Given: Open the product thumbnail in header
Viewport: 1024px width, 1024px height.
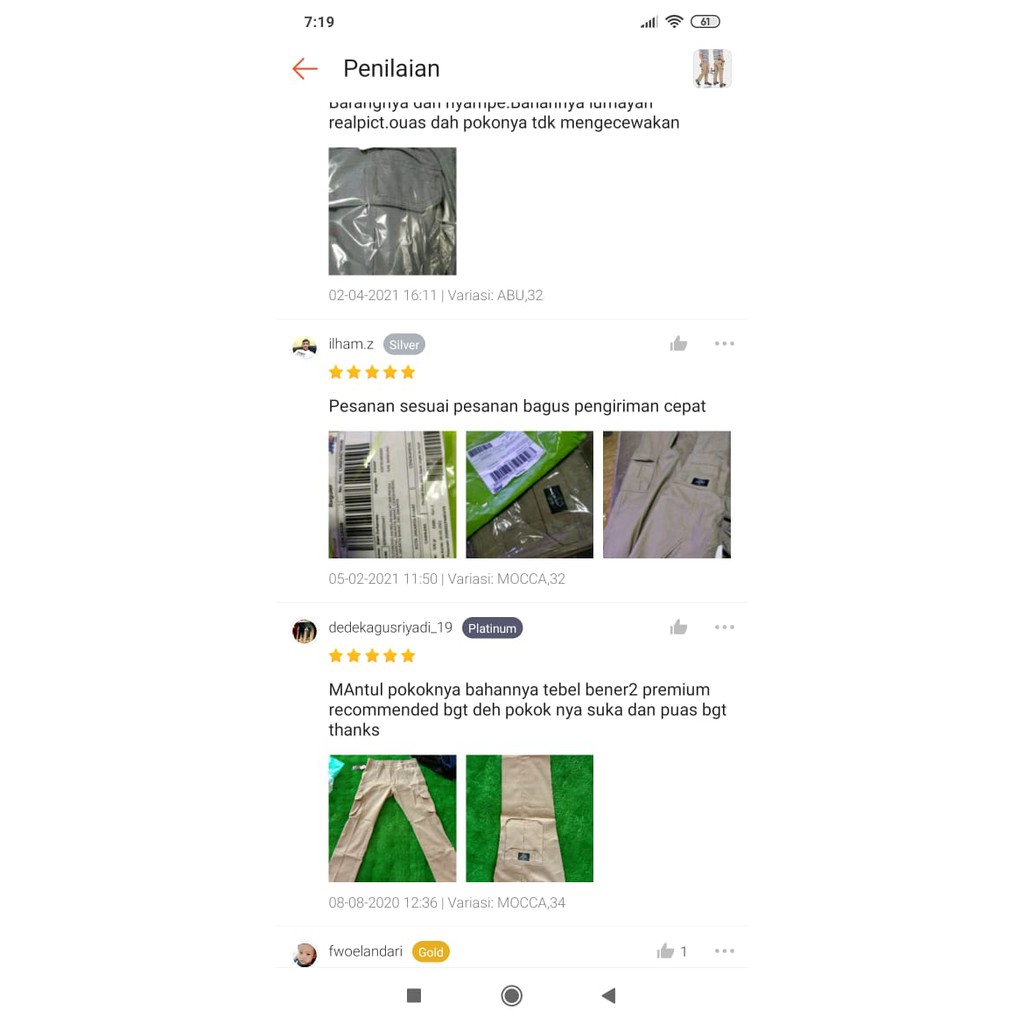Looking at the screenshot, I should (x=712, y=69).
